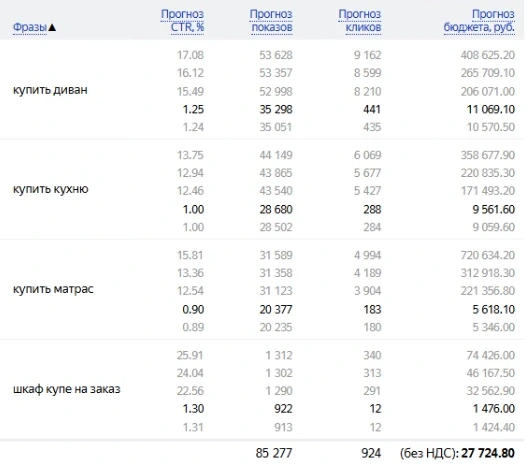Select phrase купить диван
This screenshot has width=528, height=464.
[50, 90]
